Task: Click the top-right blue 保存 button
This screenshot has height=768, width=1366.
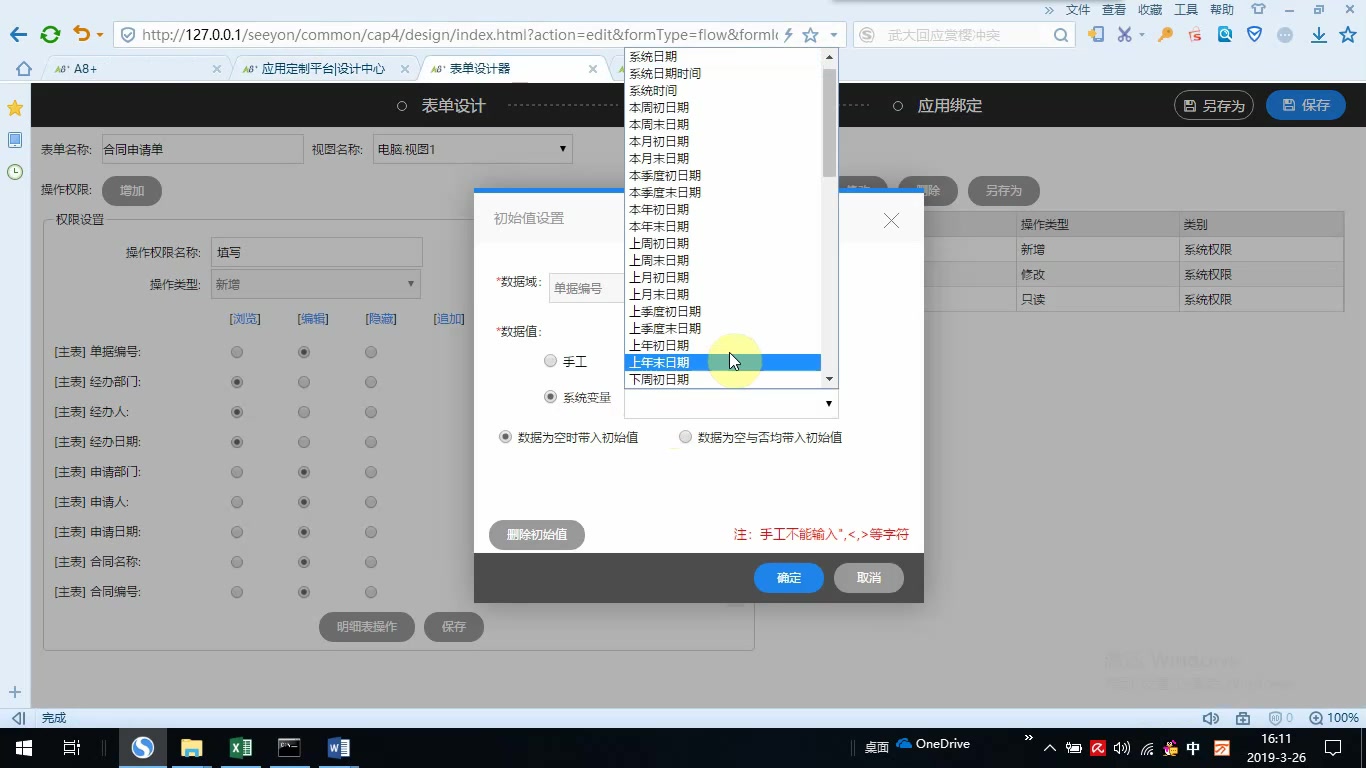Action: point(1305,105)
